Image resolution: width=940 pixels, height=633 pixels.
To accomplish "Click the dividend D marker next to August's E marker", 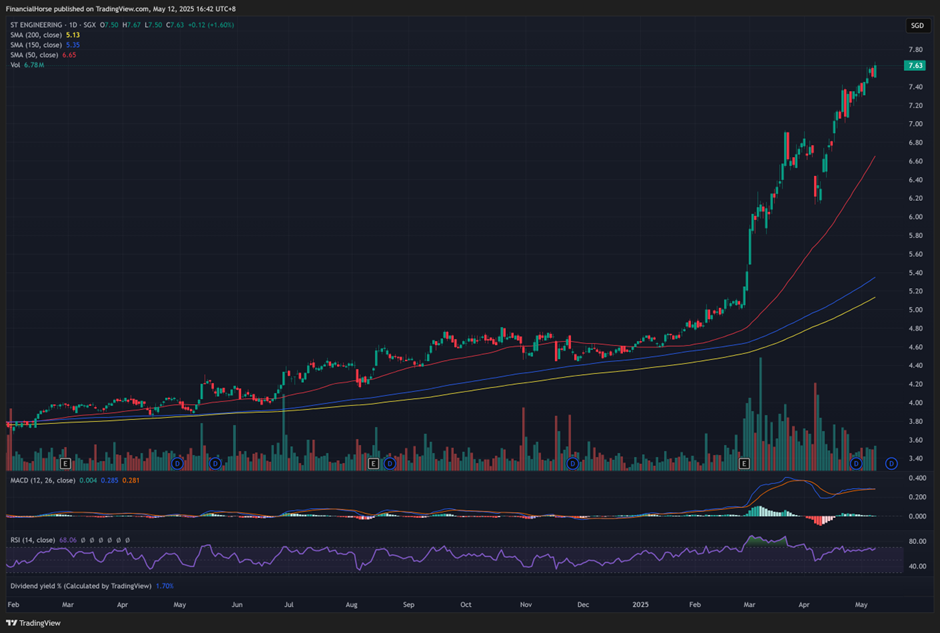I will coord(389,464).
